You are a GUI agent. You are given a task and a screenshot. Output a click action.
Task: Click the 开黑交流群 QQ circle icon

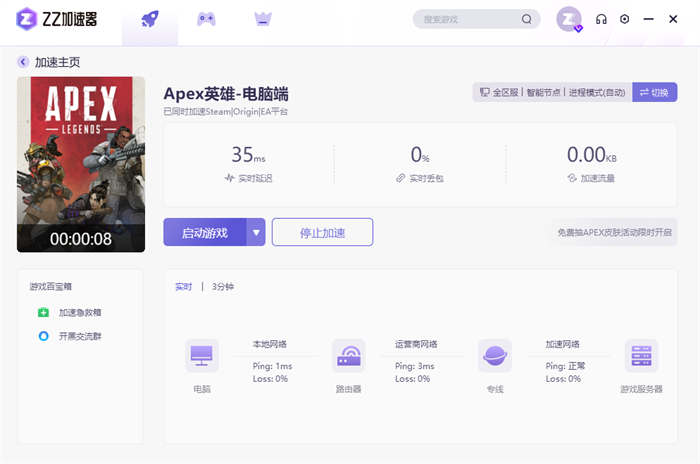click(x=43, y=336)
